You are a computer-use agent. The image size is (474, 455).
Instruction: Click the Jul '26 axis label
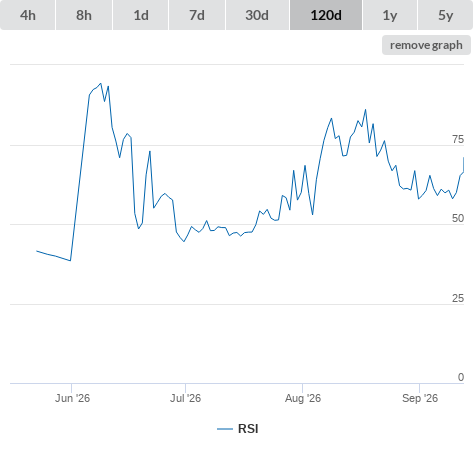(186, 398)
